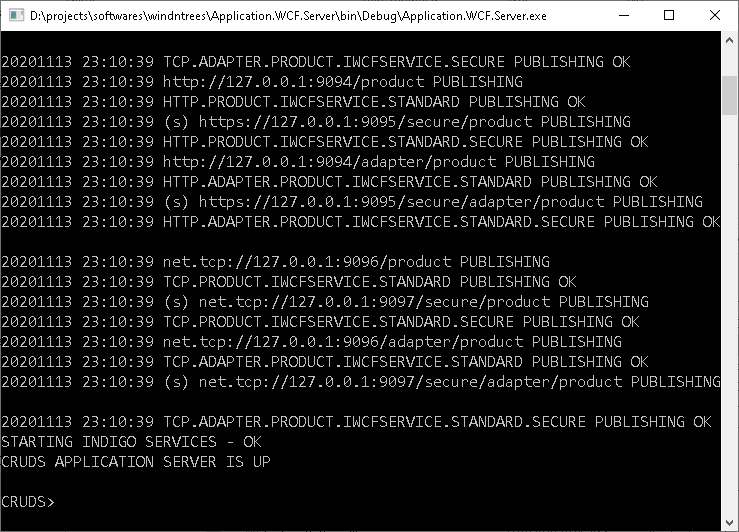Click the title bar path text

tap(288, 16)
